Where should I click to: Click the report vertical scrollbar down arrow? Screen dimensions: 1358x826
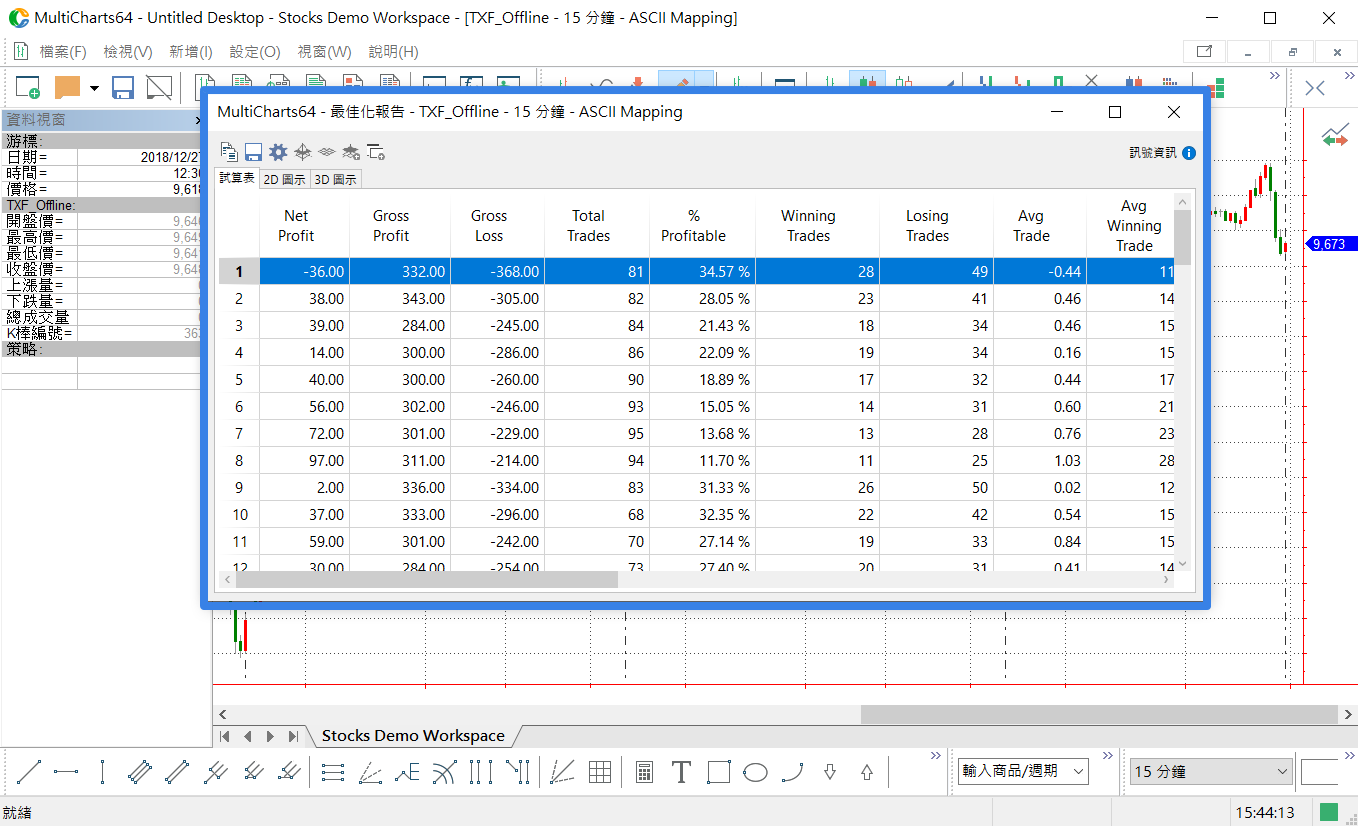pyautogui.click(x=1184, y=564)
